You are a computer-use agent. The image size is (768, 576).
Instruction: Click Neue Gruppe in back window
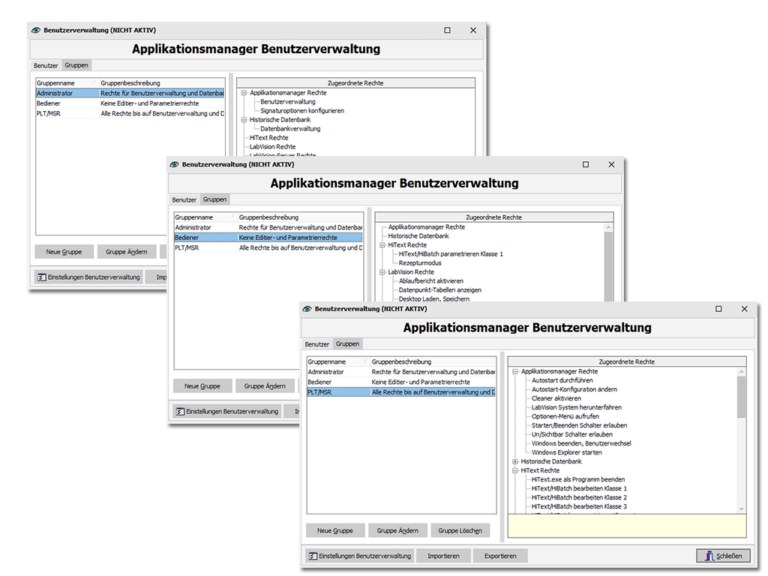(64, 252)
